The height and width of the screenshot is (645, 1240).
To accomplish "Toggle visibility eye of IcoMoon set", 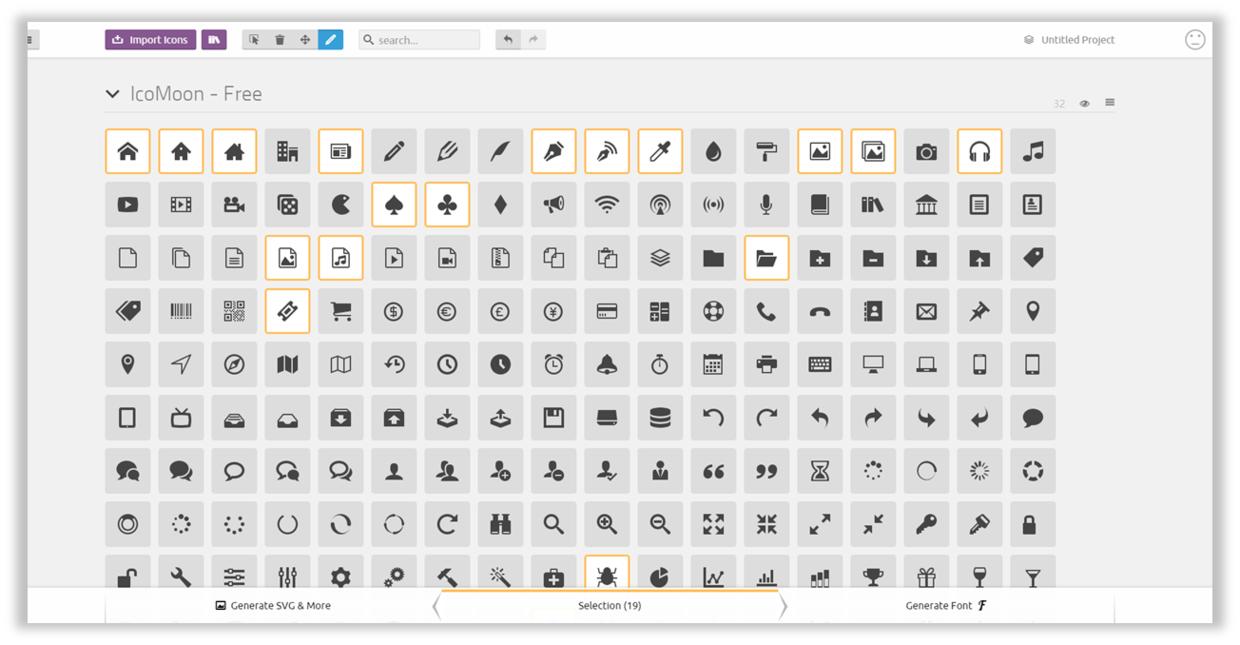I will [x=1085, y=103].
